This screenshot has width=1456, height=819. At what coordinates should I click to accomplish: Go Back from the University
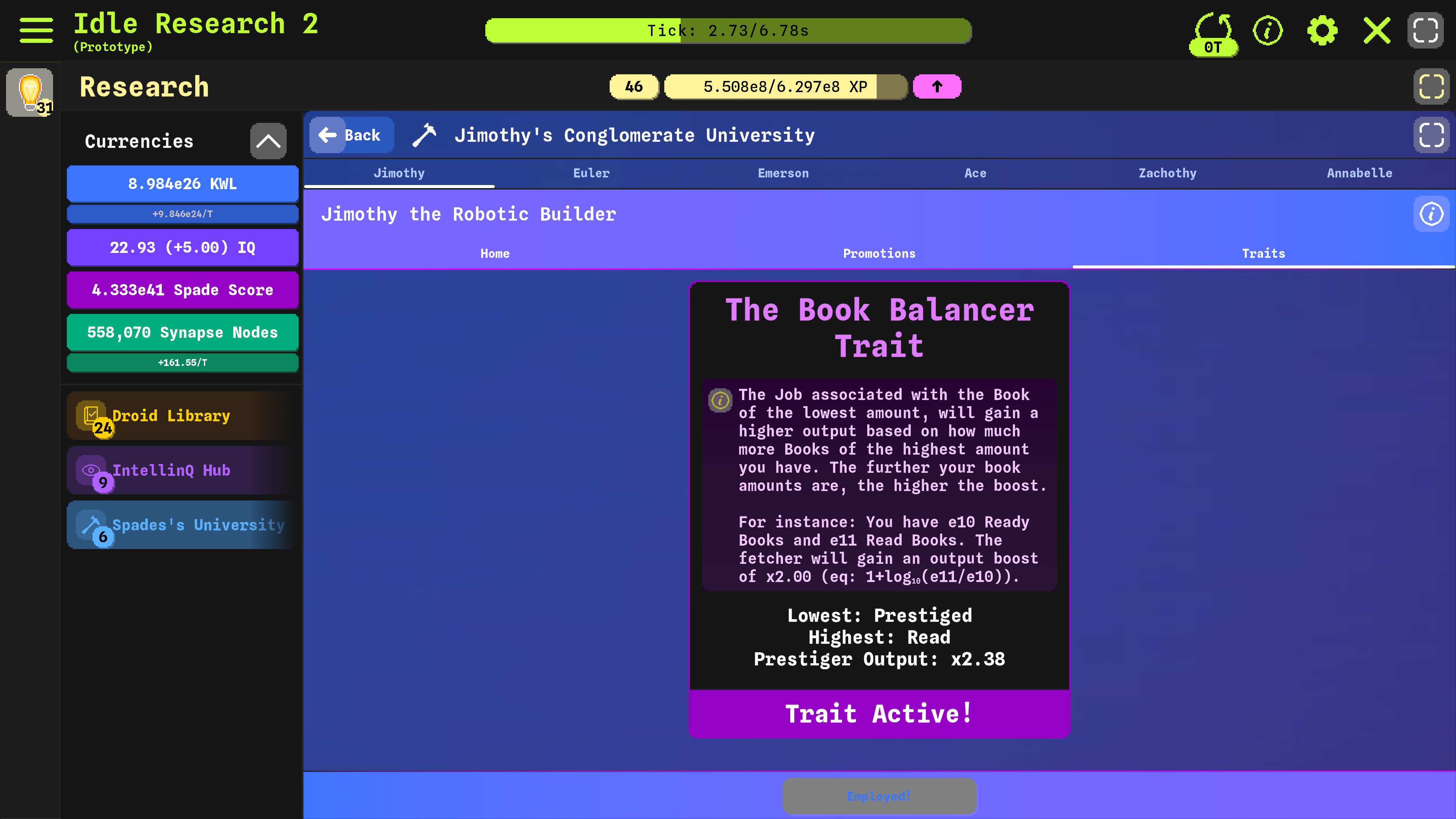[351, 135]
